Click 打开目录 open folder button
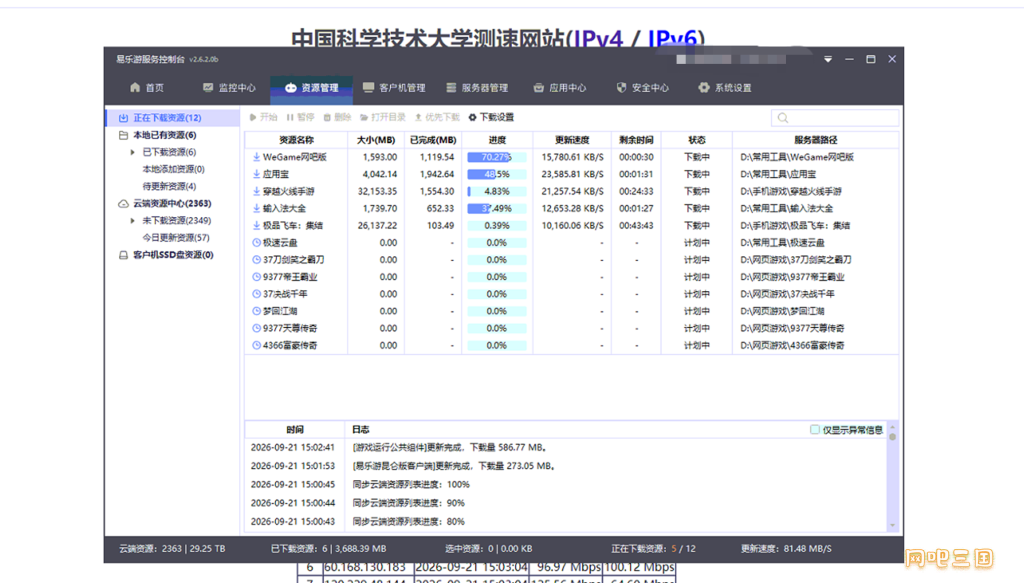1024x583 pixels. click(x=383, y=118)
